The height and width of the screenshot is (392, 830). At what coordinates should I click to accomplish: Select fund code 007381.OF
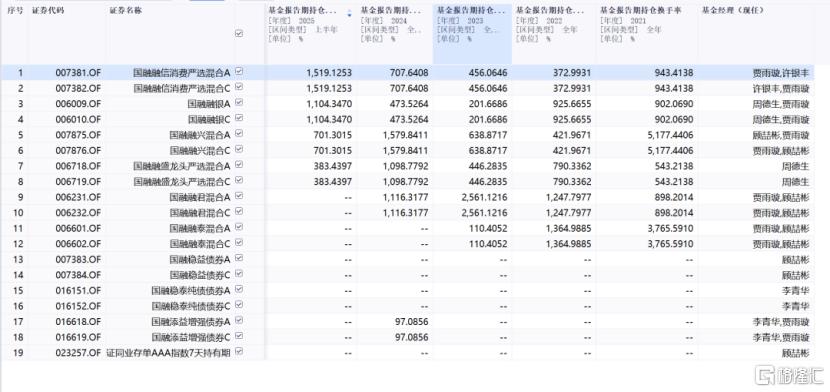tap(78, 72)
